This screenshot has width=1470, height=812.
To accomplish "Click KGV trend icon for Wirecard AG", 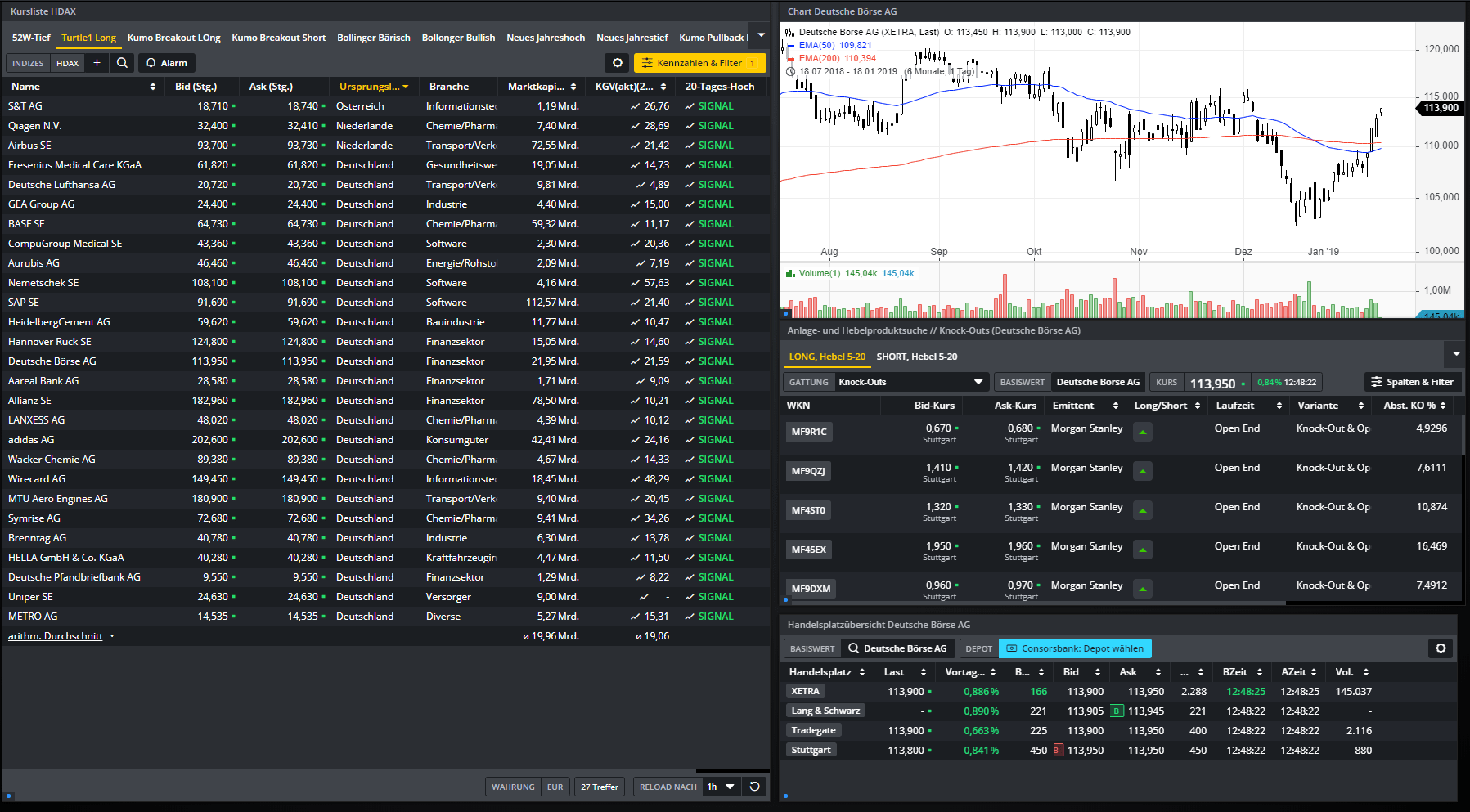I will pyautogui.click(x=635, y=479).
